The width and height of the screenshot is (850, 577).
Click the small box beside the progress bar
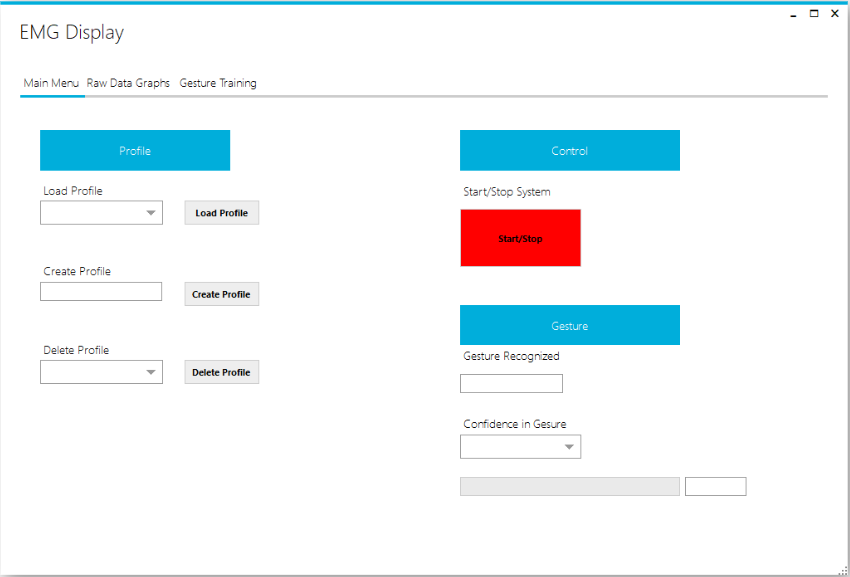tap(715, 487)
